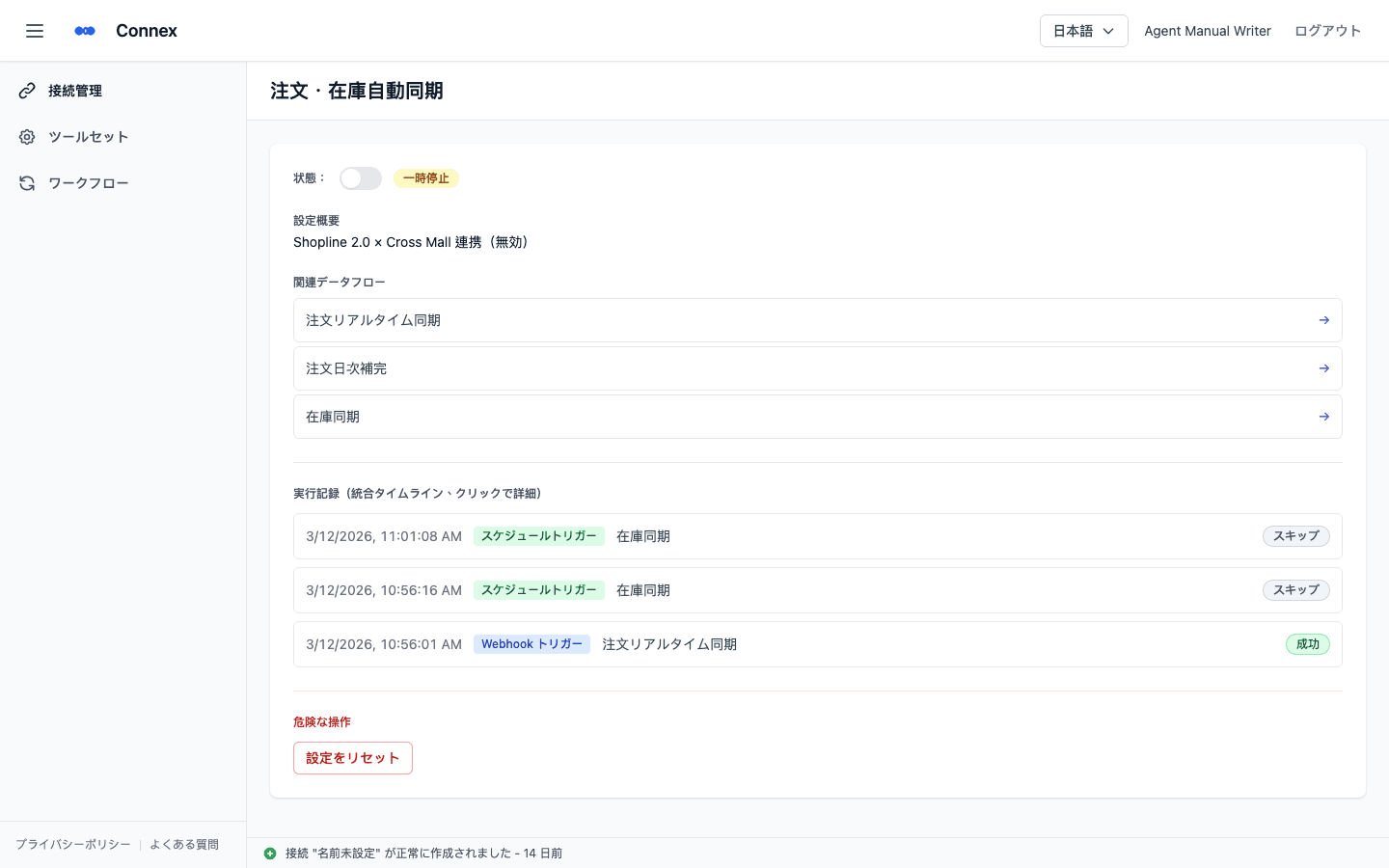1389x868 pixels.
Task: Click the 危険な操作 heading
Action: [x=322, y=722]
